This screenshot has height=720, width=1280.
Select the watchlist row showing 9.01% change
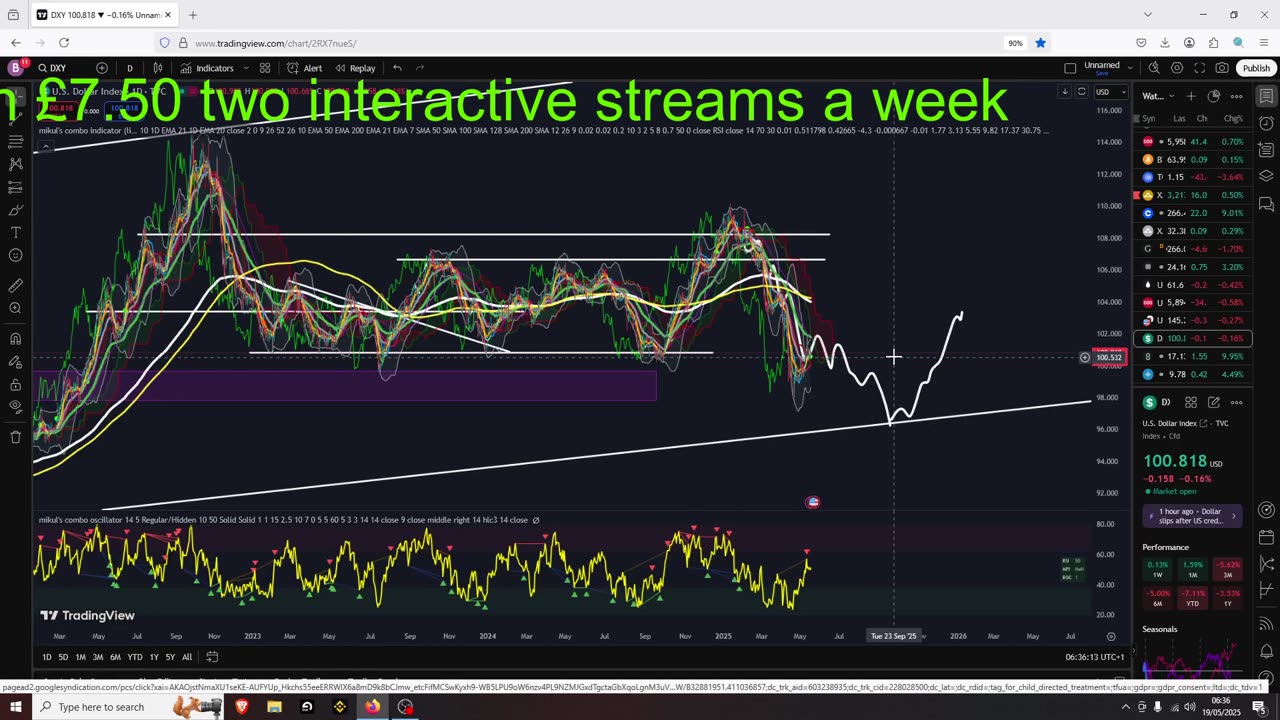click(x=1194, y=213)
